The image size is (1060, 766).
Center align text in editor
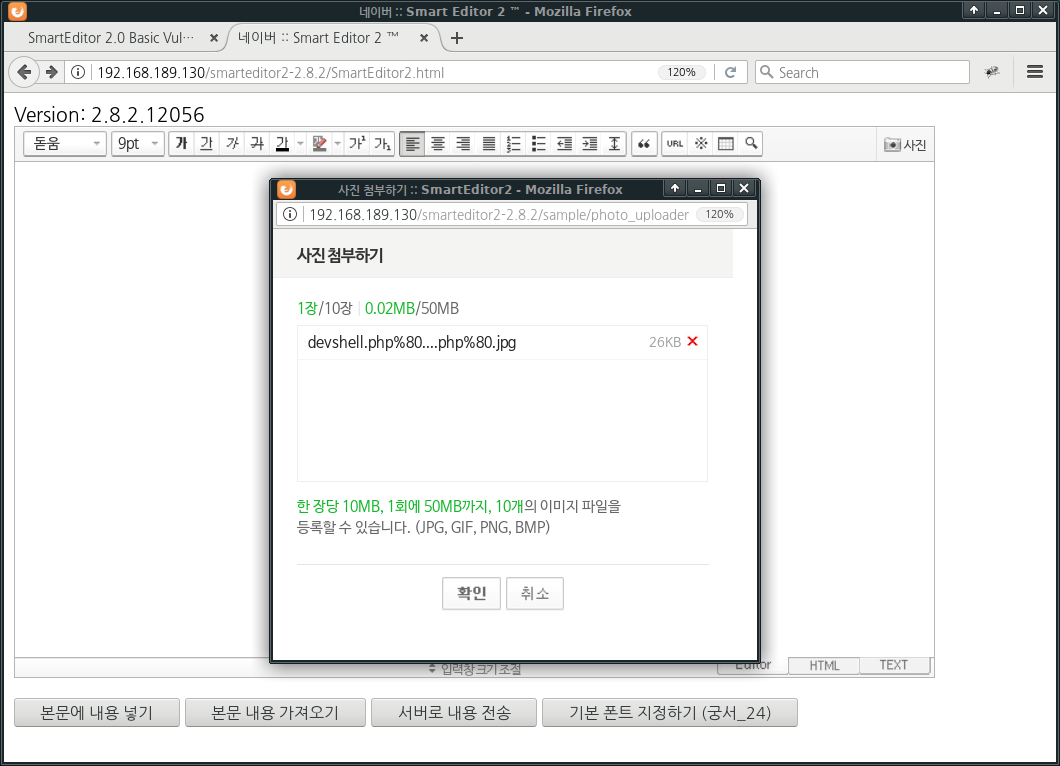click(x=438, y=143)
